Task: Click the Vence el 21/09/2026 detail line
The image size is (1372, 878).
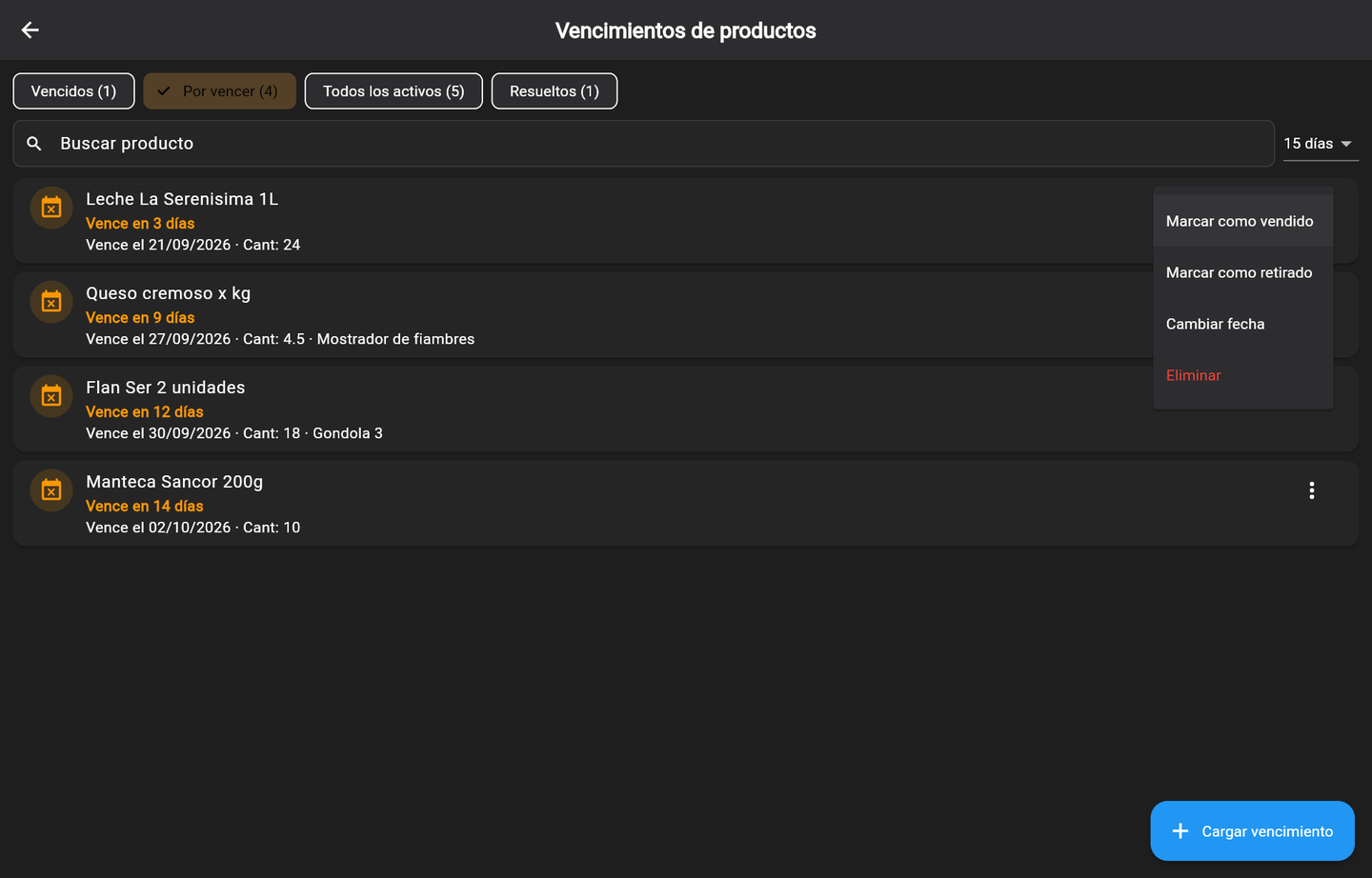Action: tap(193, 245)
